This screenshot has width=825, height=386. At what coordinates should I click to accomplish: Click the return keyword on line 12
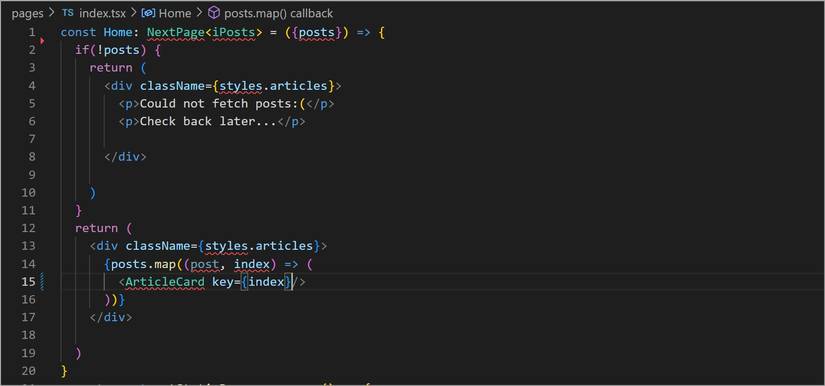coord(96,228)
